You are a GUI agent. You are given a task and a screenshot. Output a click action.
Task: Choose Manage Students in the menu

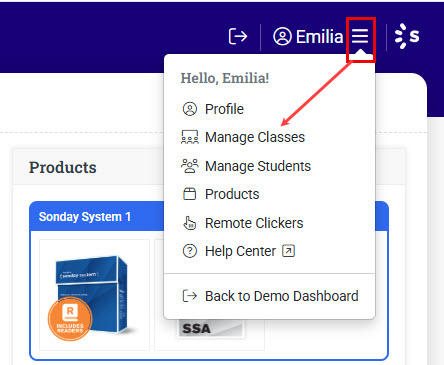coord(258,166)
